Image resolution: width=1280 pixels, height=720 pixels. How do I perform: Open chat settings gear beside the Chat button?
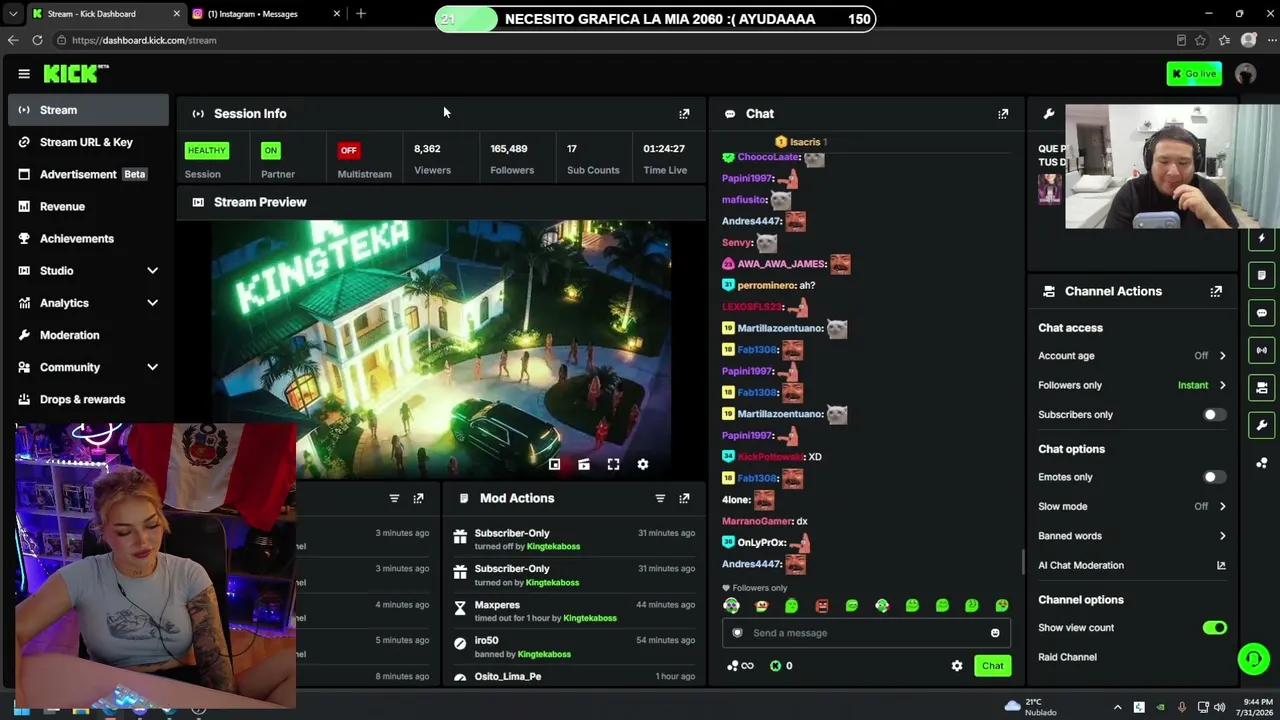(x=957, y=666)
